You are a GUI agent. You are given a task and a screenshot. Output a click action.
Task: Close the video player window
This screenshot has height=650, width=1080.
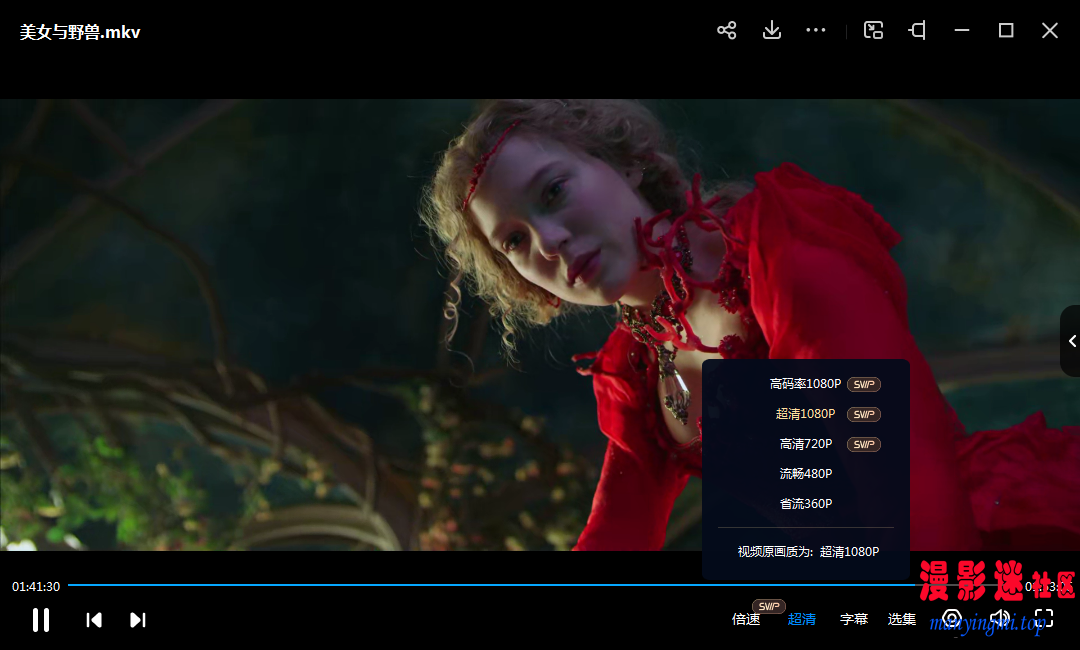pyautogui.click(x=1050, y=30)
